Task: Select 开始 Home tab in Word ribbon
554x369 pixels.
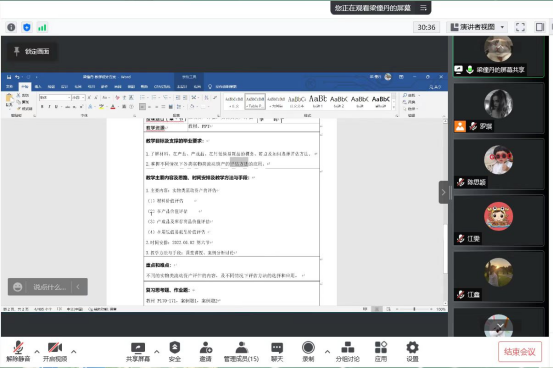Action: pyautogui.click(x=25, y=86)
